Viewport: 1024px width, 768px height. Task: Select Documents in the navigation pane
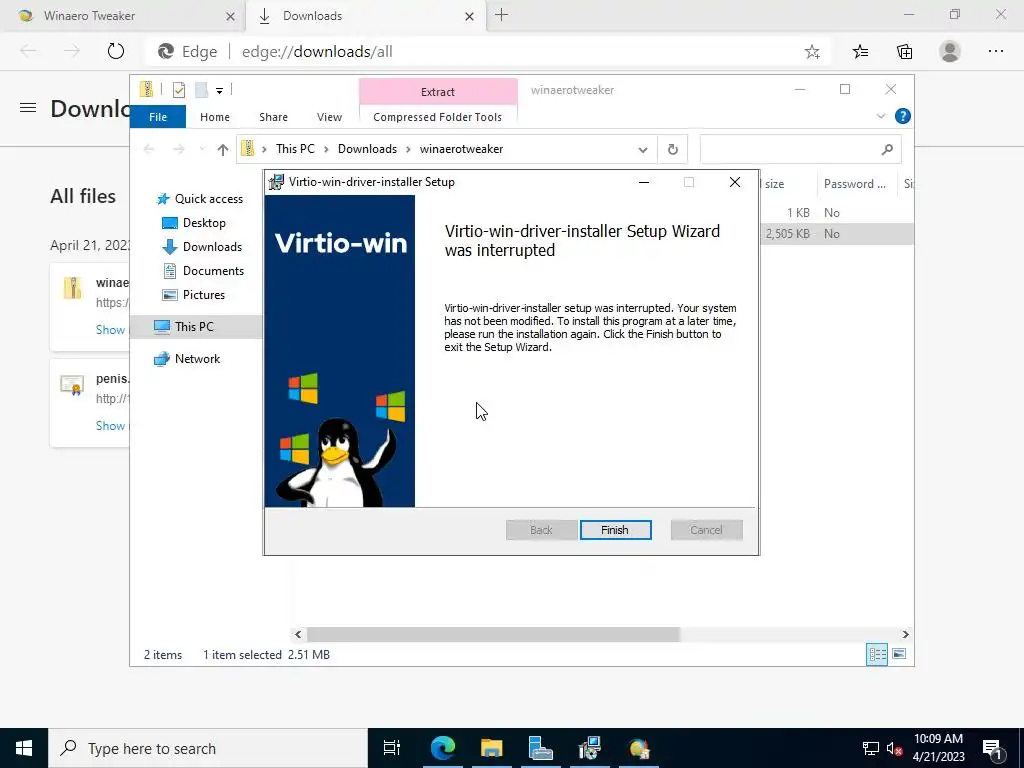203,270
